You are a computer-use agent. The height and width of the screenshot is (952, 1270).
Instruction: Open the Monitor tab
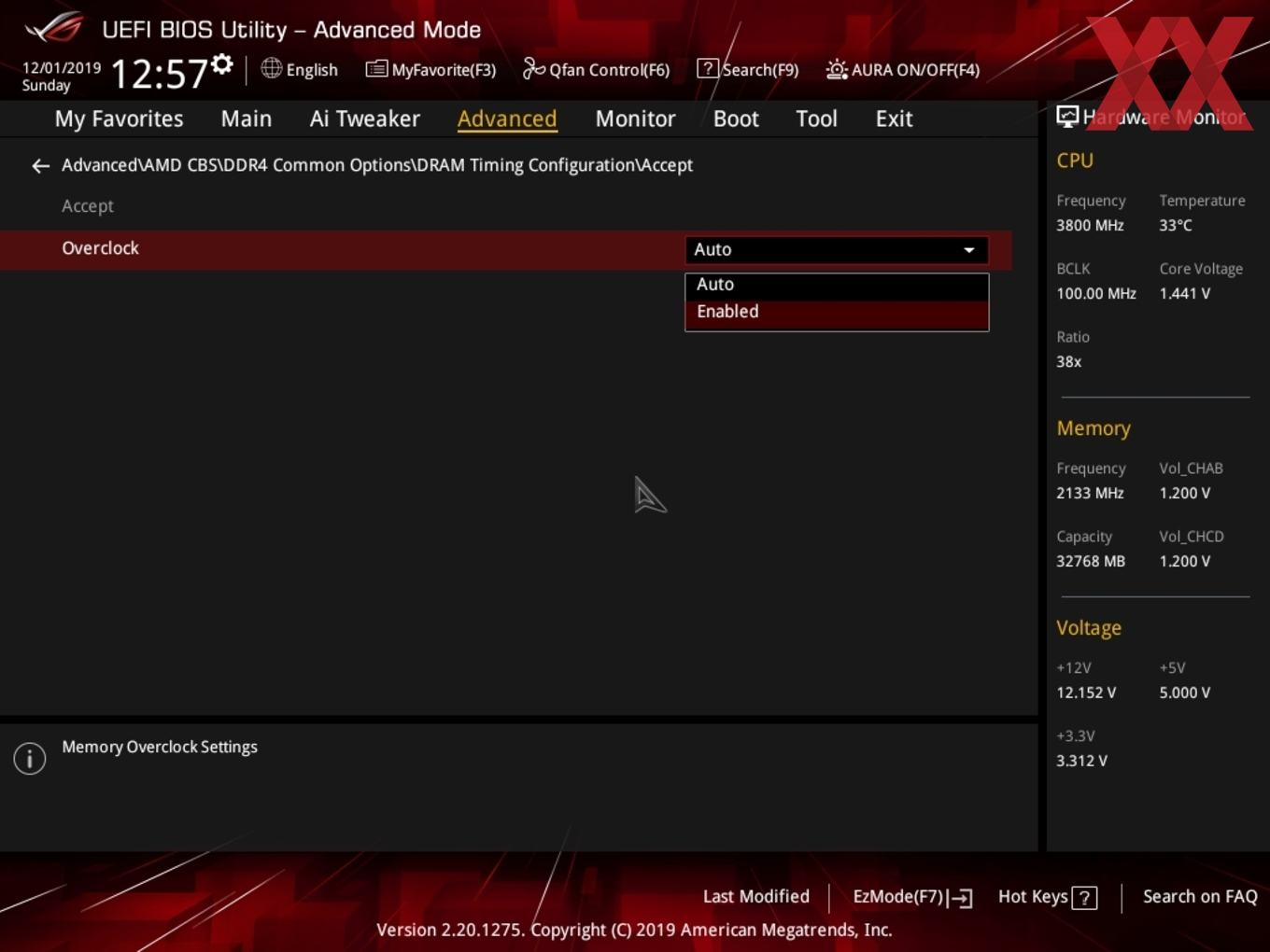636,119
